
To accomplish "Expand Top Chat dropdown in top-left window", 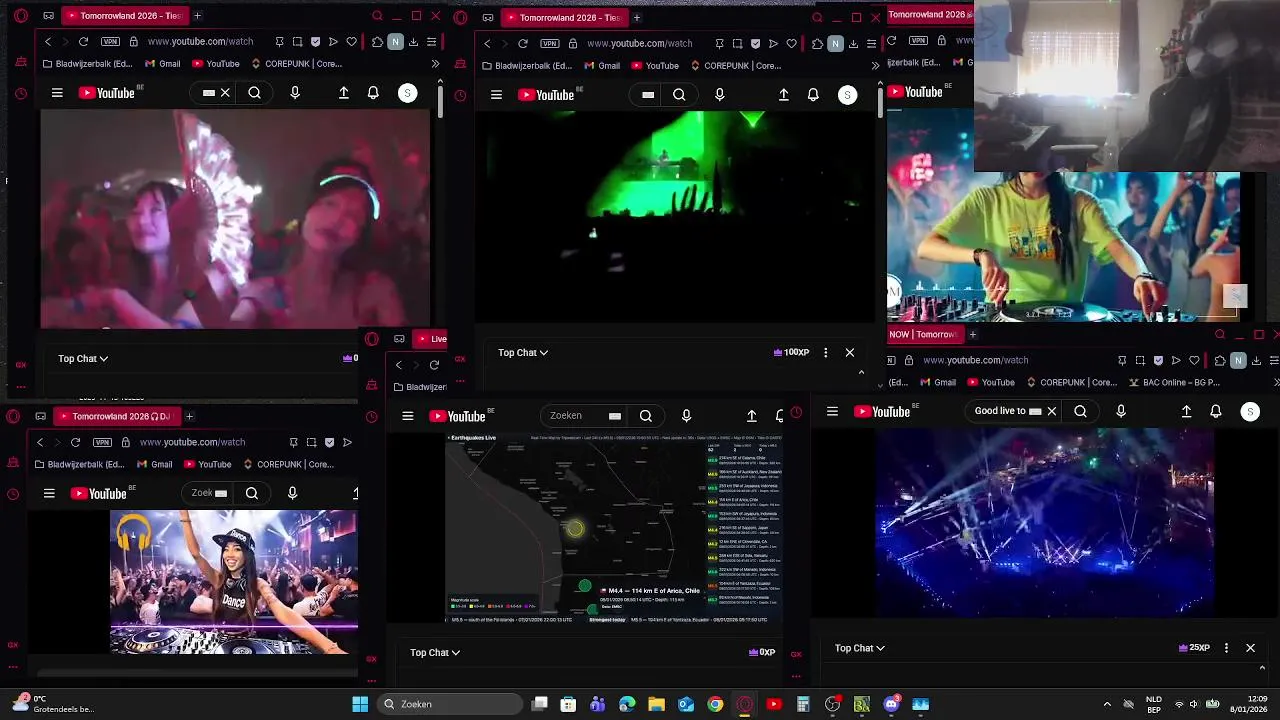I will (83, 358).
